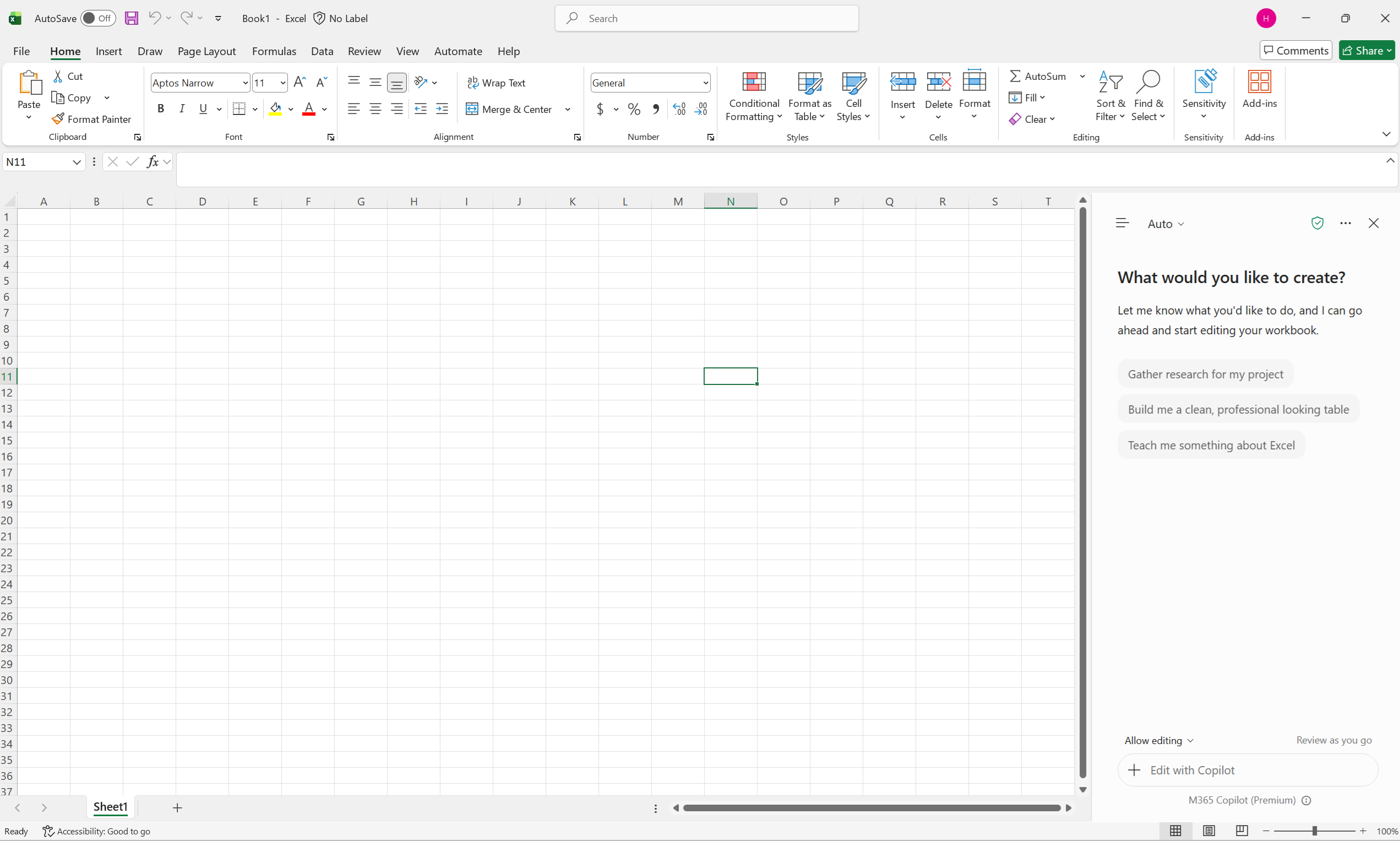
Task: Apply Comma Style number format
Action: click(x=656, y=109)
